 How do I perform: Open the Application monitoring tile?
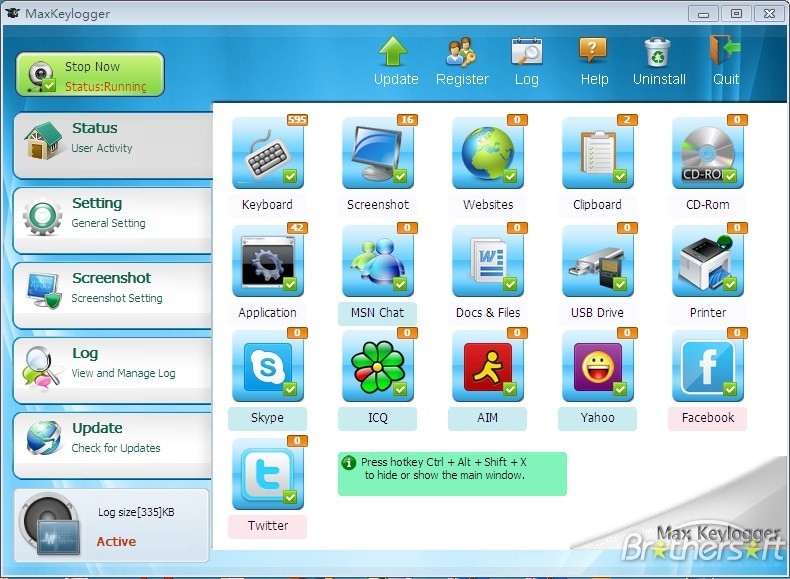268,261
